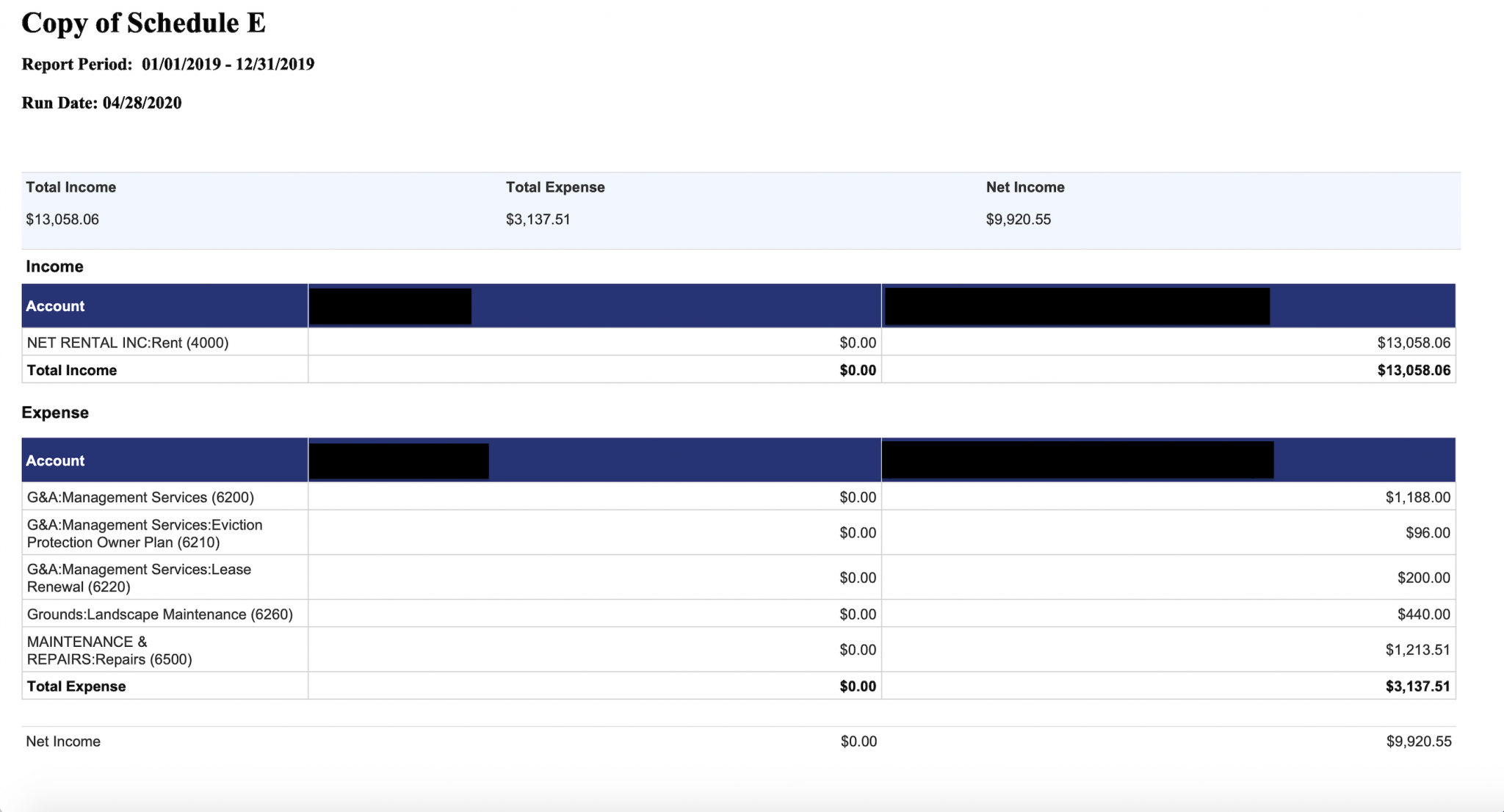Image resolution: width=1504 pixels, height=812 pixels.
Task: Click the Account header in Expense table
Action: (55, 461)
